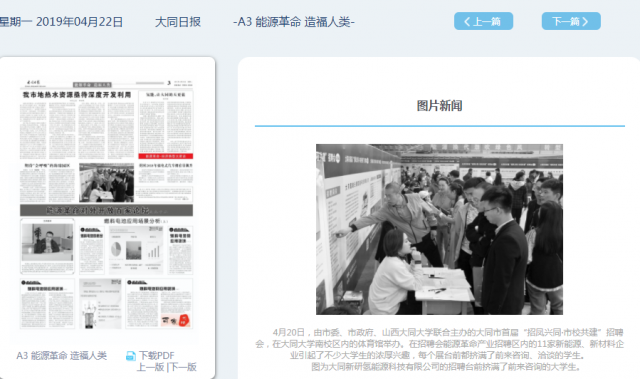Click the article caption text about 招聘会

point(439,350)
